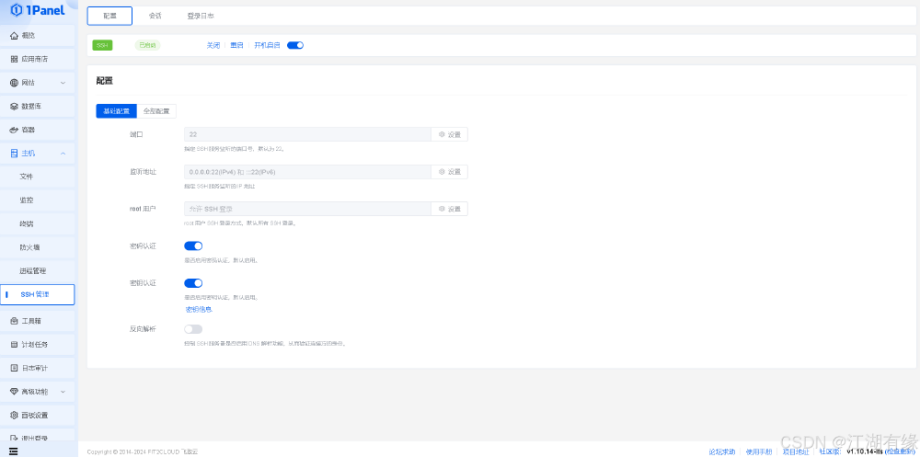Click 设置 button for 监听地址 listen address
The height and width of the screenshot is (457, 920).
tap(449, 172)
